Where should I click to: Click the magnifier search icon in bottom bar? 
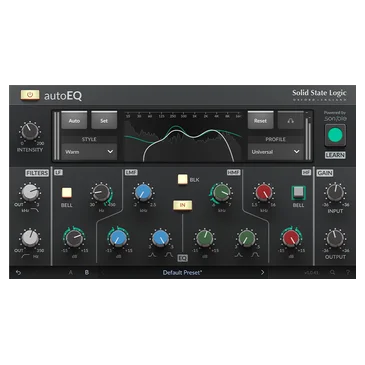pos(332,272)
